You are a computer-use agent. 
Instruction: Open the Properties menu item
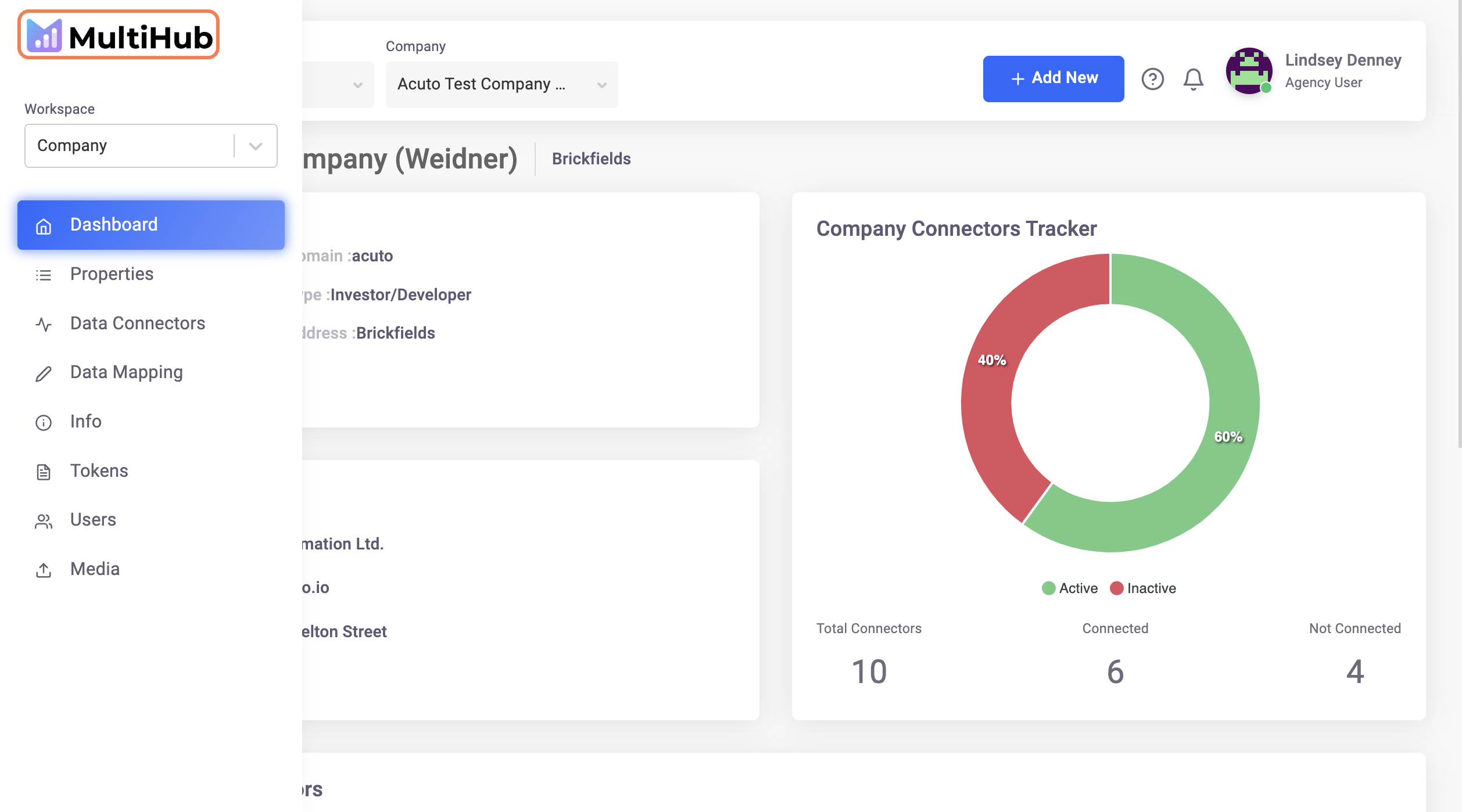[x=151, y=274]
